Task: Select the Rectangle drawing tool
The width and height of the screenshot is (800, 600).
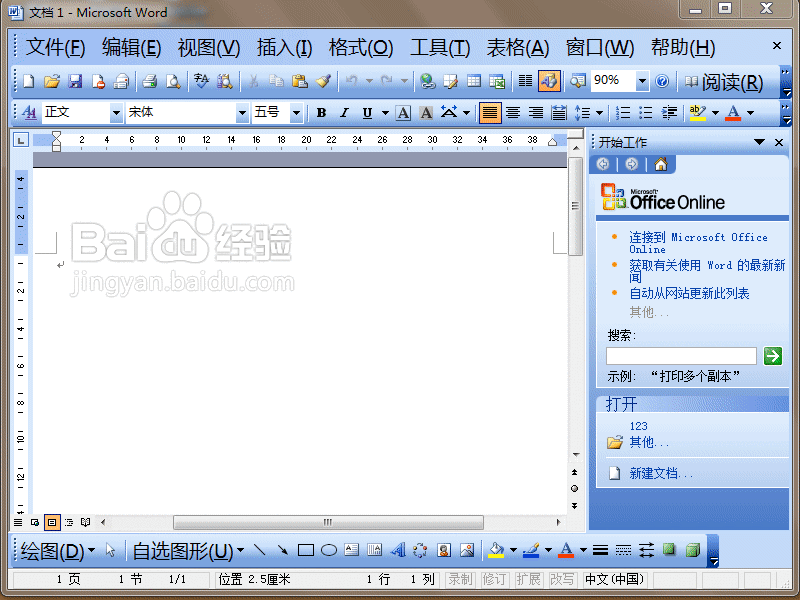Action: [x=306, y=550]
